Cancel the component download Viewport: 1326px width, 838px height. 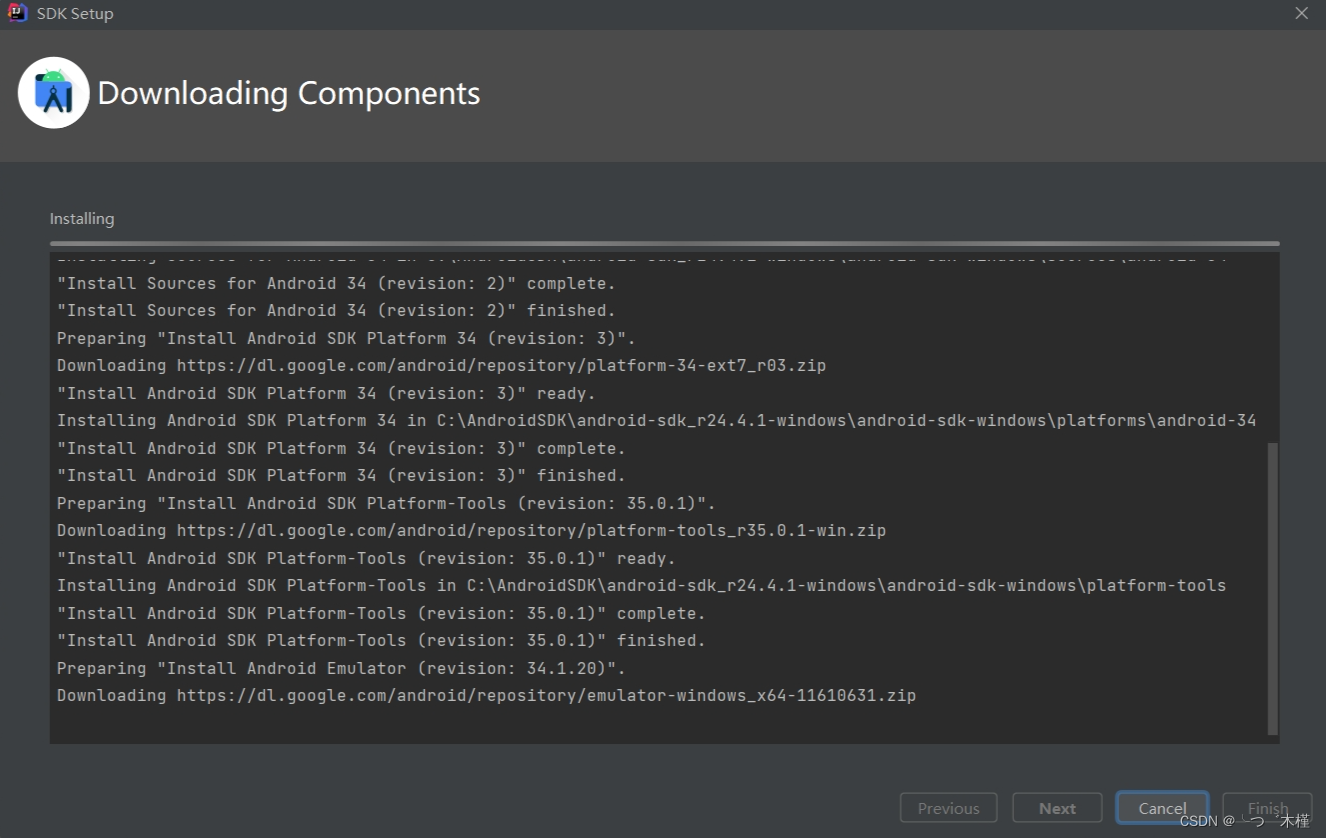pyautogui.click(x=1162, y=807)
